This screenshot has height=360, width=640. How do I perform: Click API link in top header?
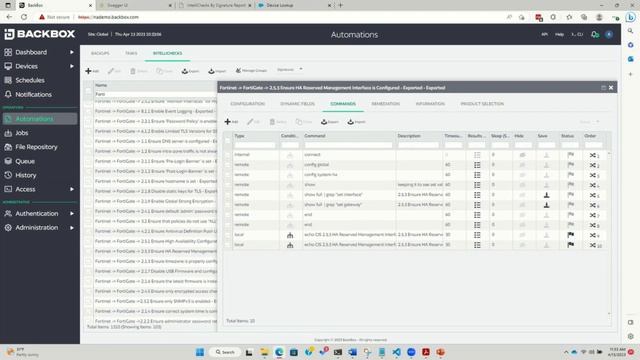[x=544, y=34]
